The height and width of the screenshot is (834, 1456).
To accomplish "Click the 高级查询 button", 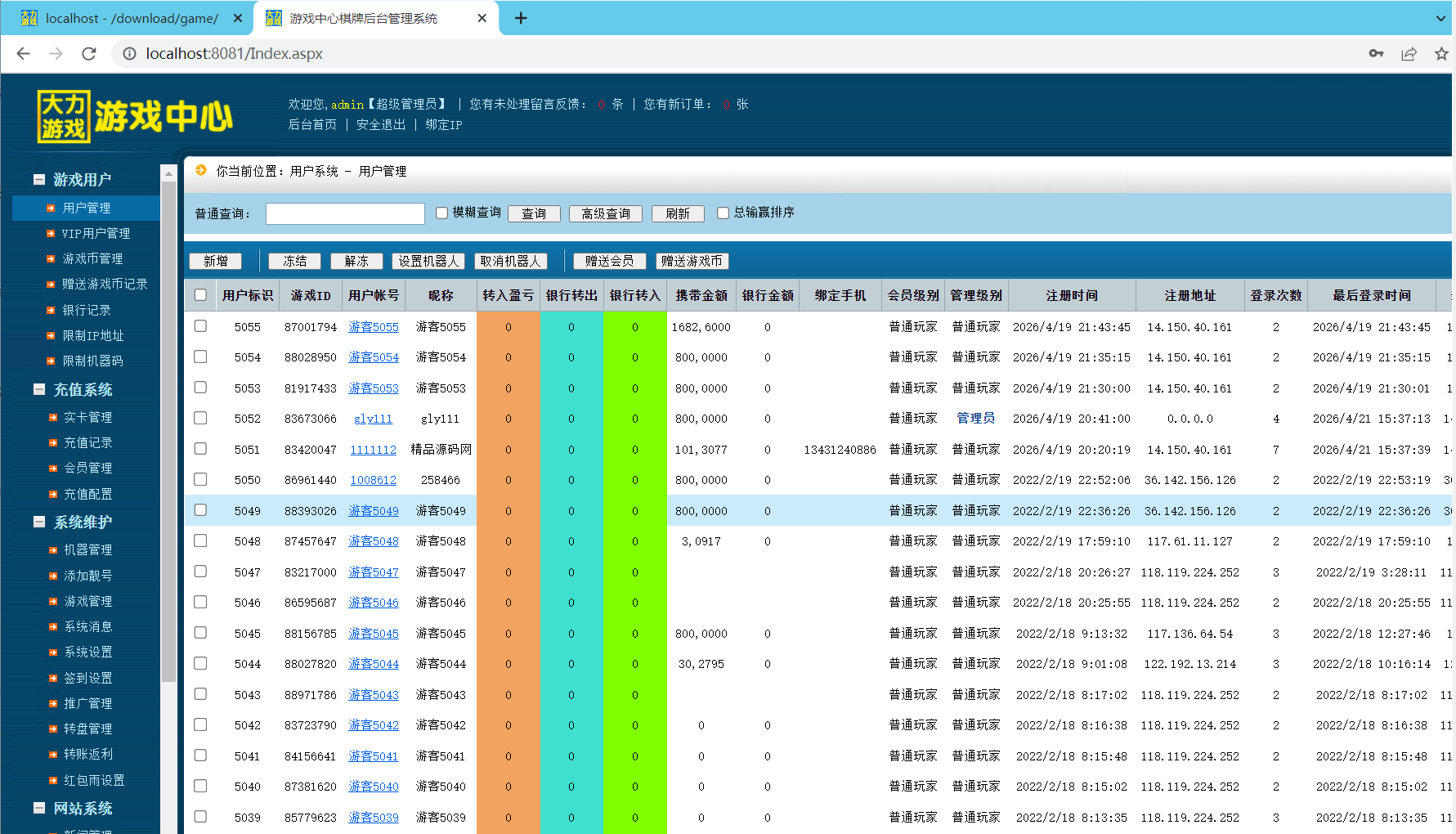I will pos(605,214).
